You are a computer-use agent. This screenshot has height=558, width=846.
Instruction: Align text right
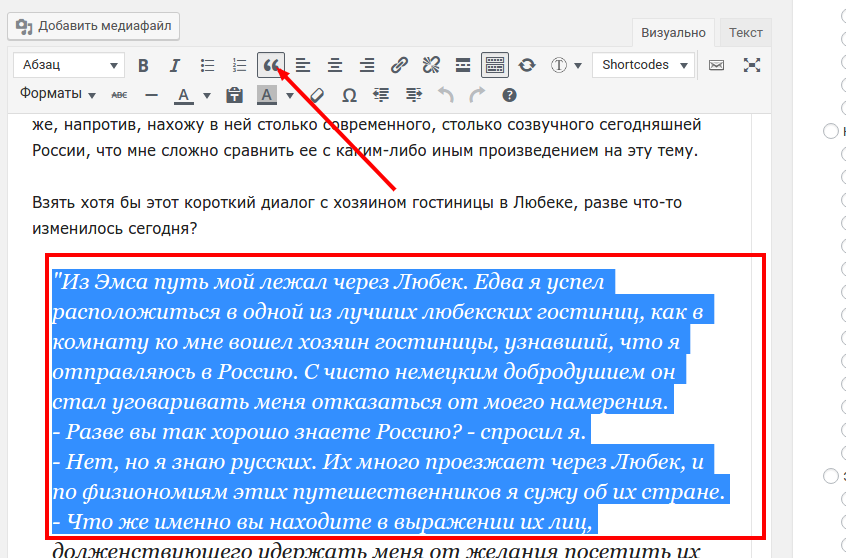tap(367, 65)
